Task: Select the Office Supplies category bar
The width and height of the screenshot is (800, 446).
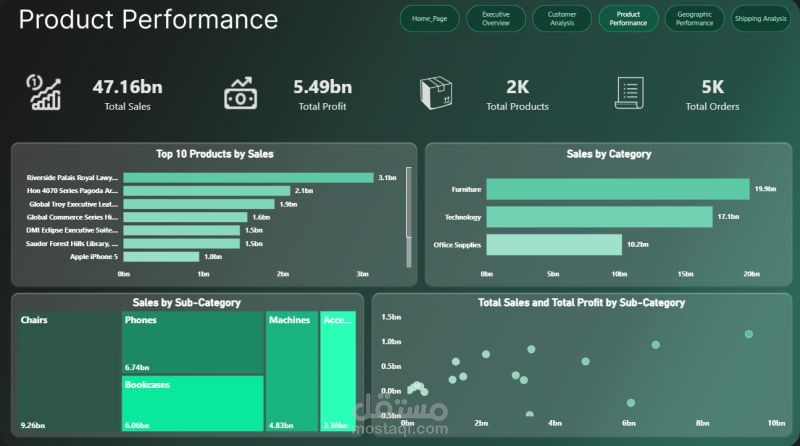Action: pos(554,245)
